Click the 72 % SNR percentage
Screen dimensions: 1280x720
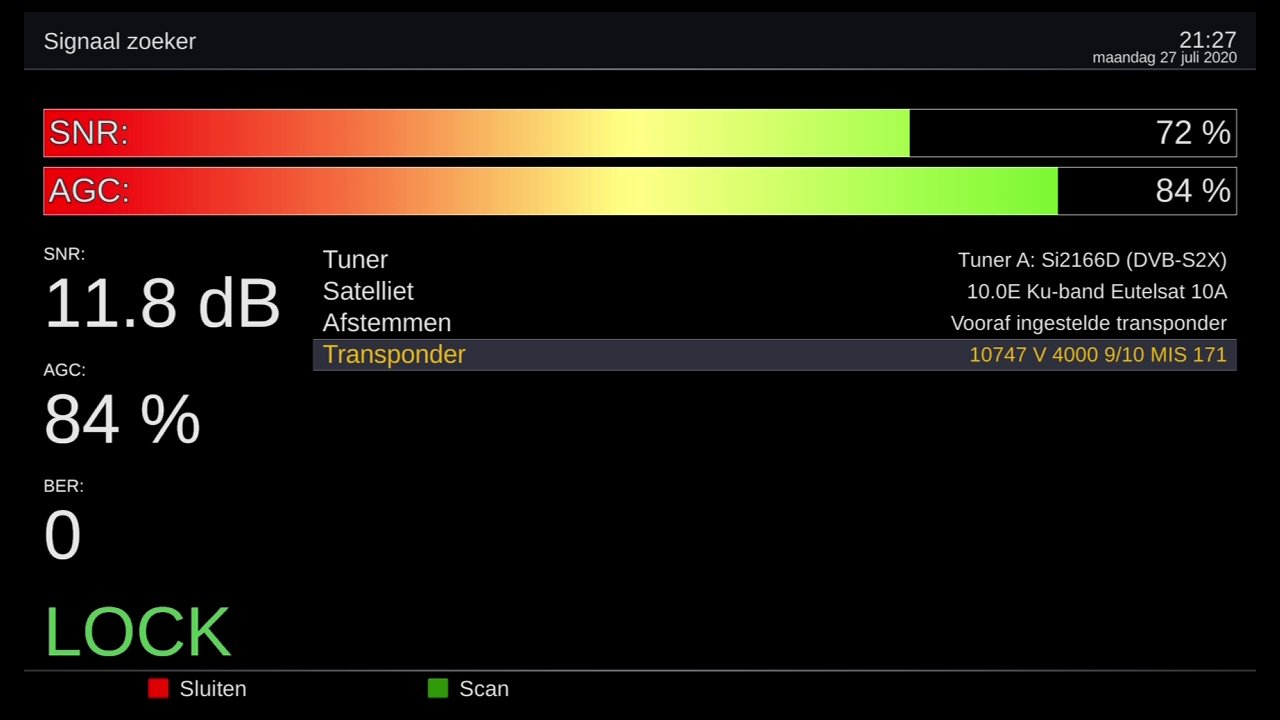[1192, 133]
